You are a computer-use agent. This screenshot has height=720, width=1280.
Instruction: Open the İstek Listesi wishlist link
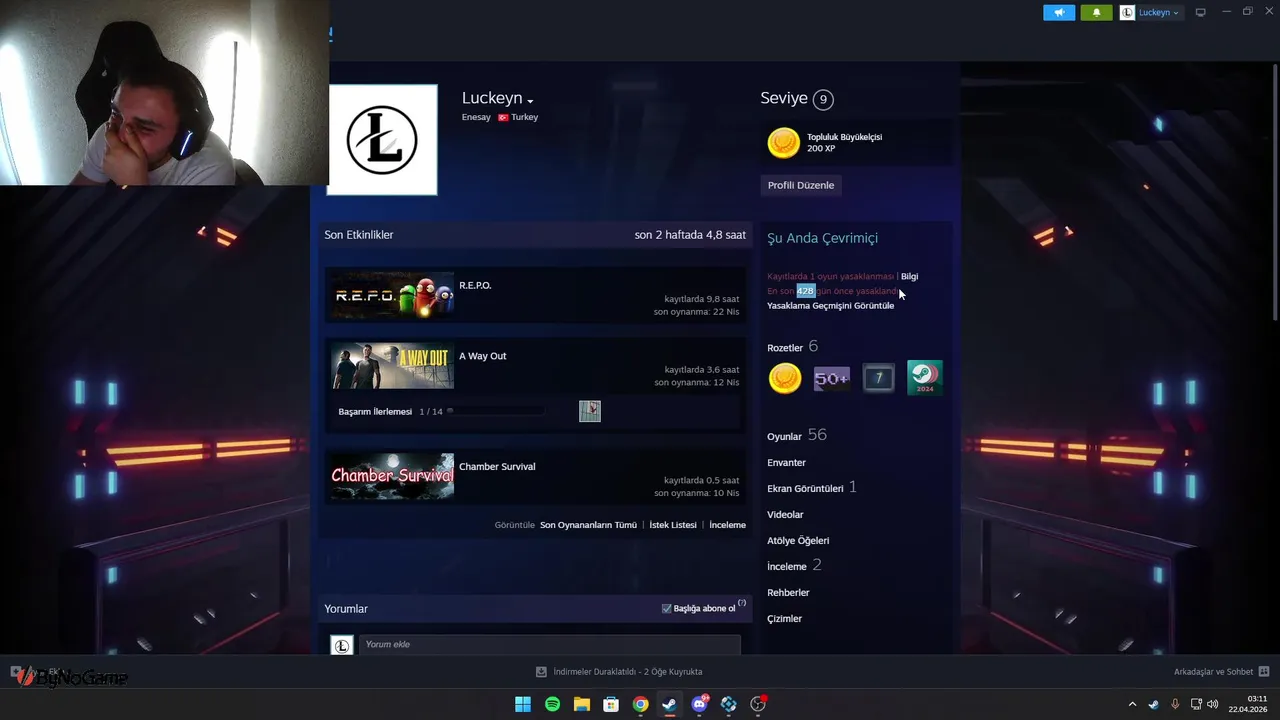pos(673,524)
